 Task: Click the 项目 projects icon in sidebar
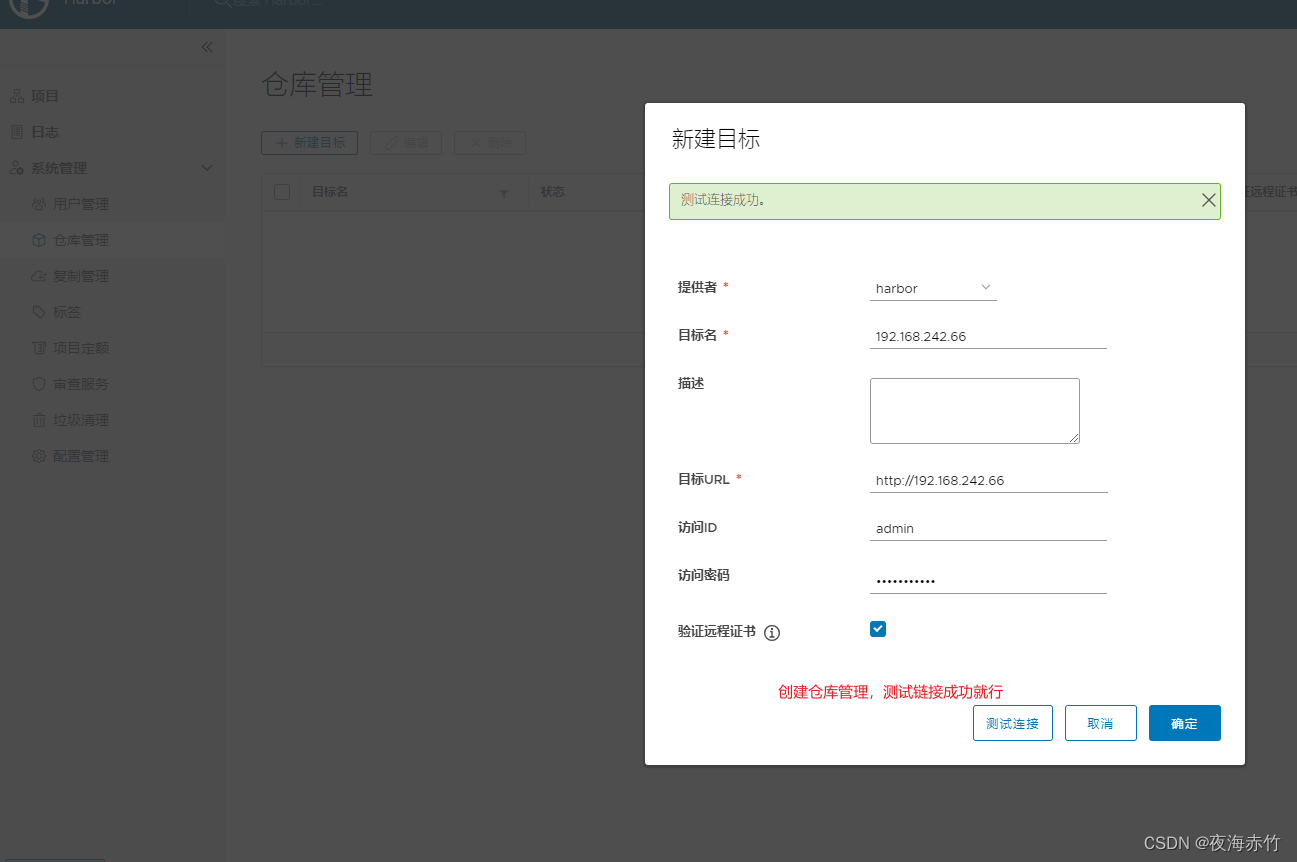click(x=17, y=96)
